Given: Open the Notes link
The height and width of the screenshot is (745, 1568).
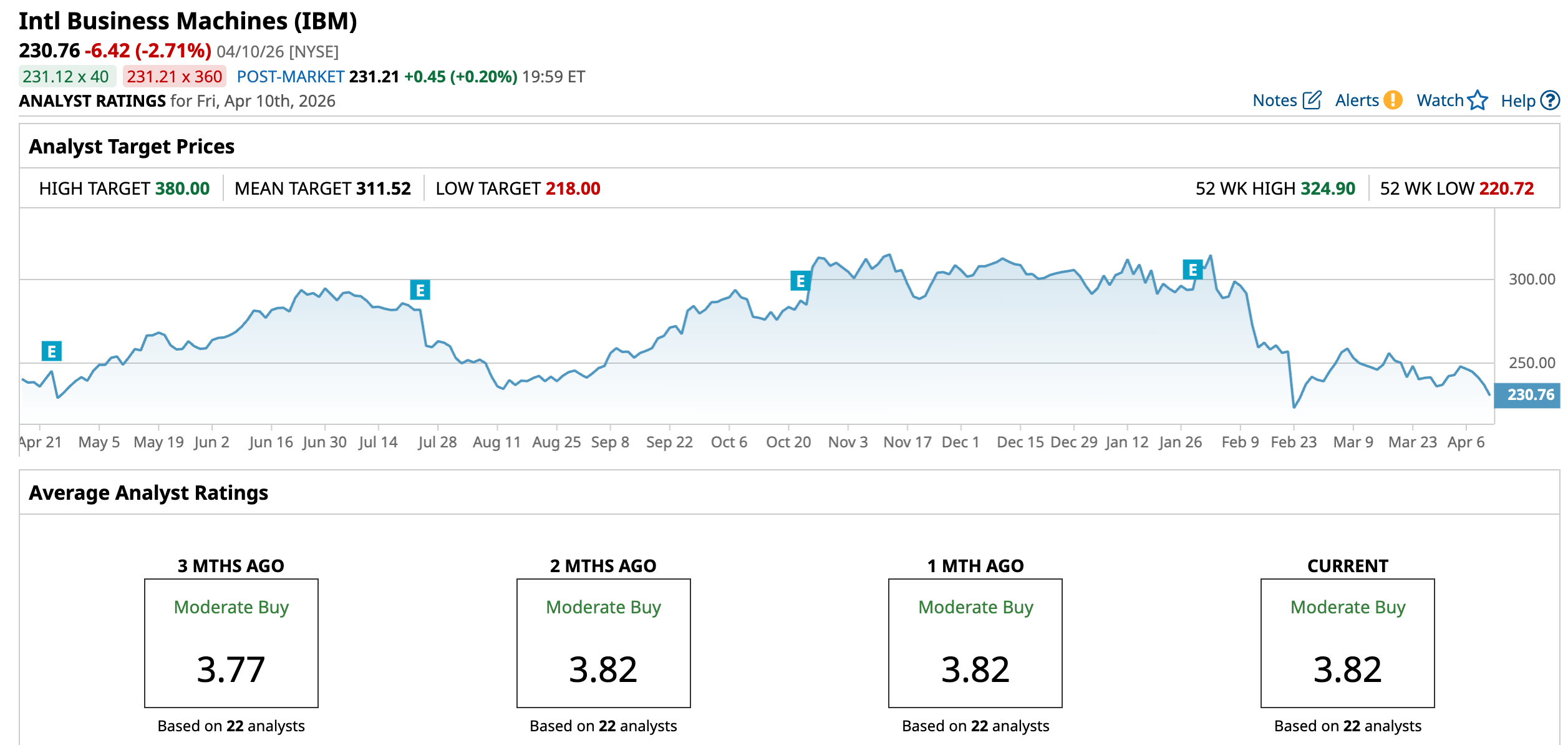Looking at the screenshot, I should coord(1274,100).
